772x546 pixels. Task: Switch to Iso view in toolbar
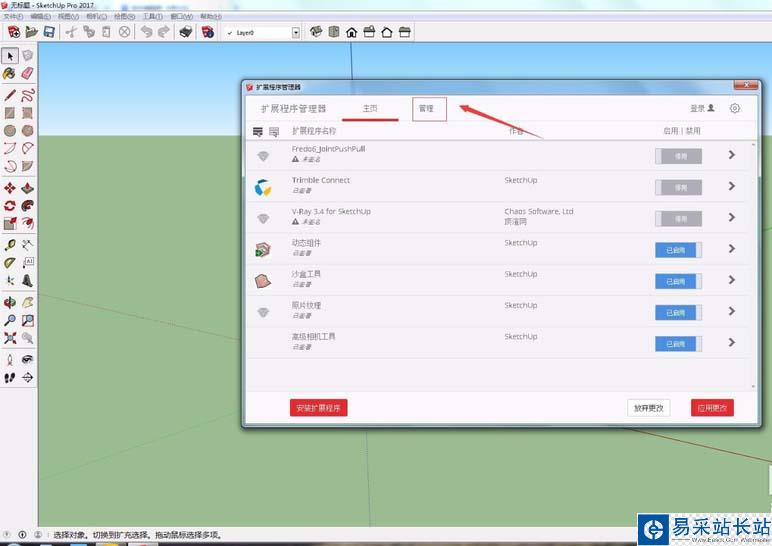pyautogui.click(x=316, y=32)
